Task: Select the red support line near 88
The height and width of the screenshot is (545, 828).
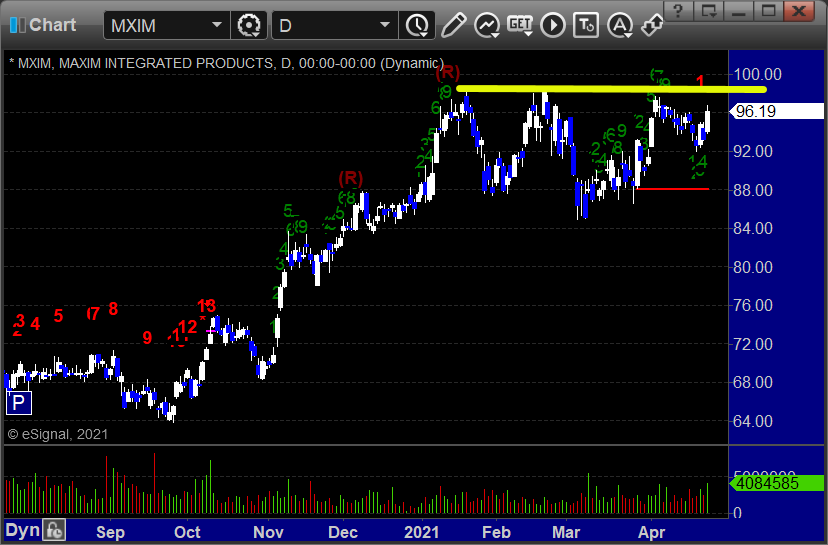Action: pos(673,189)
